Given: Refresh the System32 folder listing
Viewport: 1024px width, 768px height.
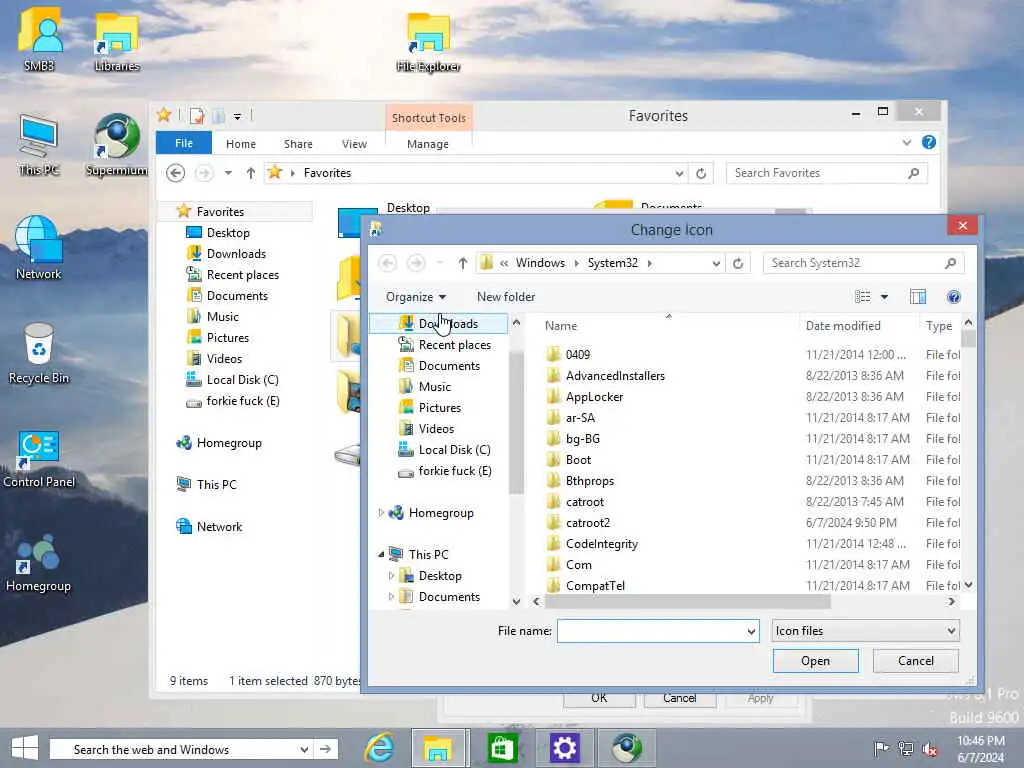Looking at the screenshot, I should (x=738, y=263).
